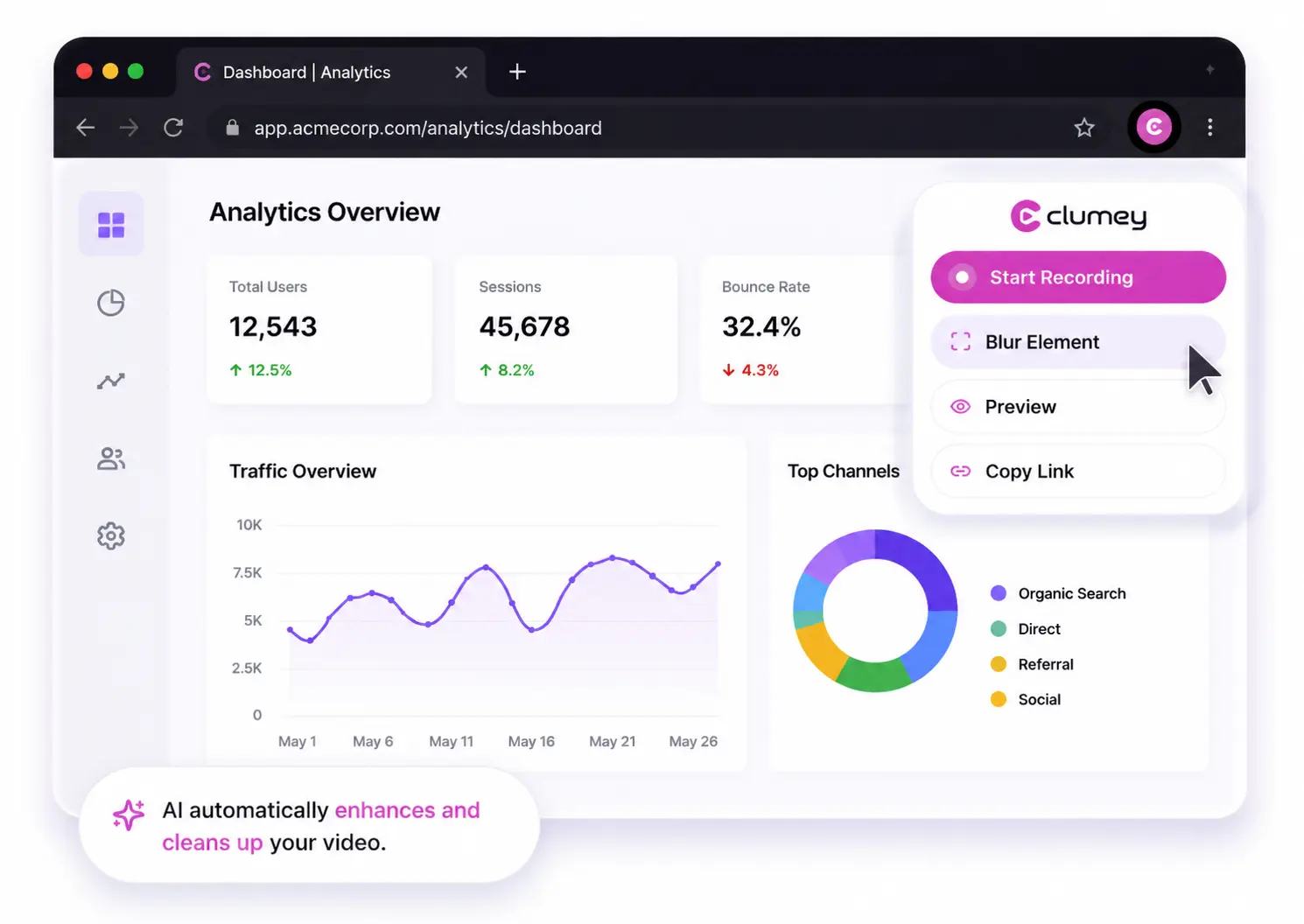Open the Clumey extension icon in toolbar

[x=1154, y=128]
